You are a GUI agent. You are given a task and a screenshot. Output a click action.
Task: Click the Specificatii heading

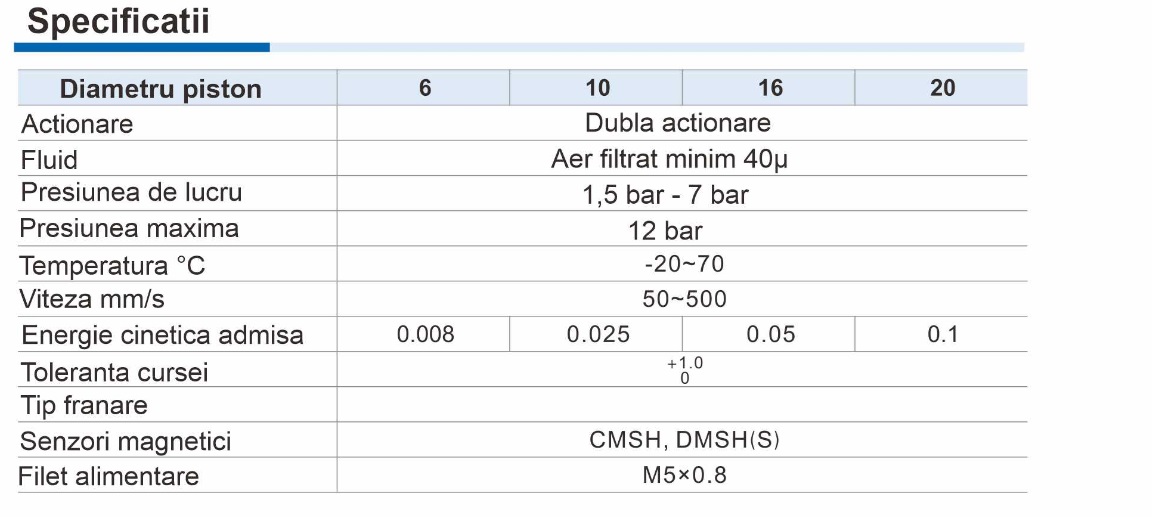point(118,21)
